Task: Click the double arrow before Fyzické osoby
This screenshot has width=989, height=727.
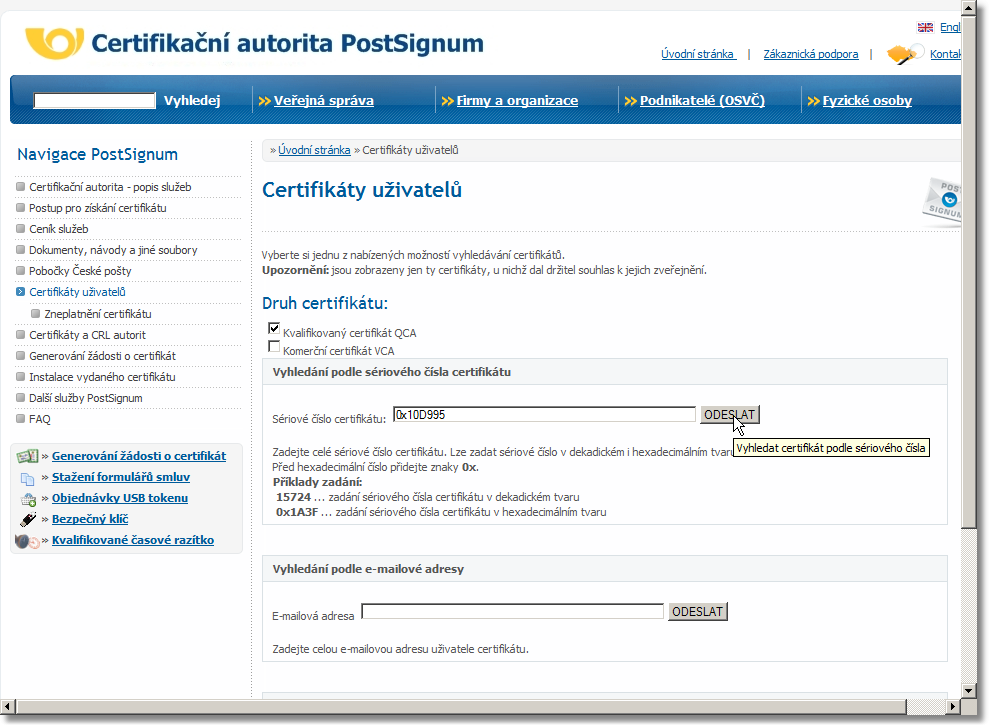Action: click(814, 101)
